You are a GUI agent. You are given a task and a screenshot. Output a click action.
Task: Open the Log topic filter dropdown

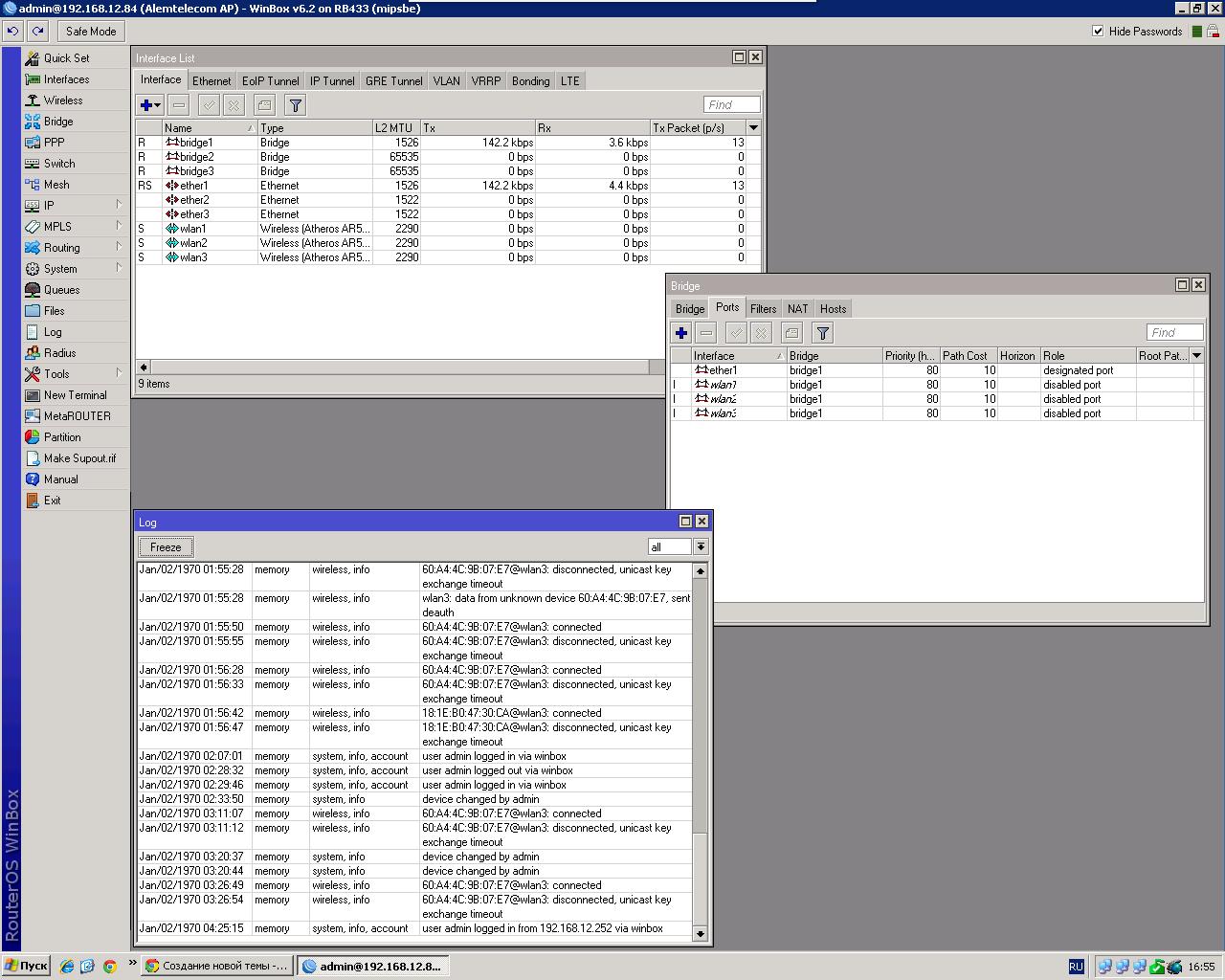(x=701, y=547)
